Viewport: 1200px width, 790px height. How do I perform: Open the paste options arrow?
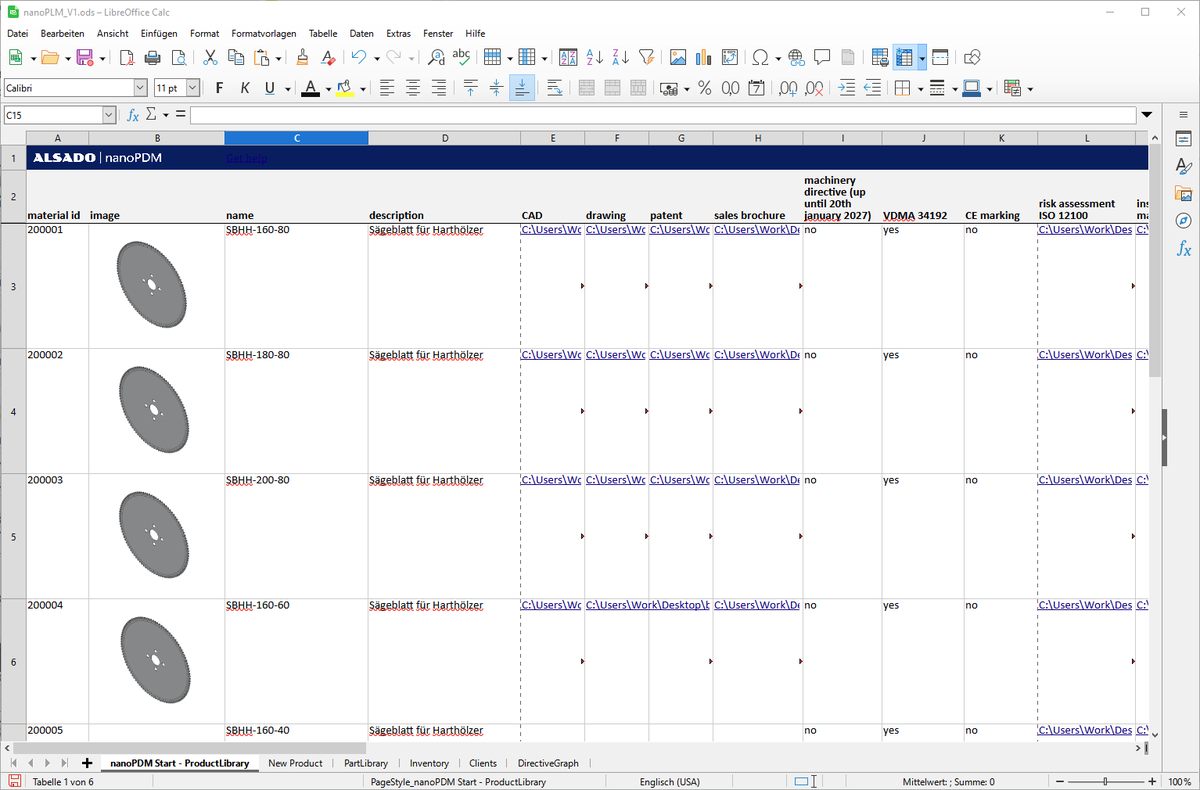[278, 59]
